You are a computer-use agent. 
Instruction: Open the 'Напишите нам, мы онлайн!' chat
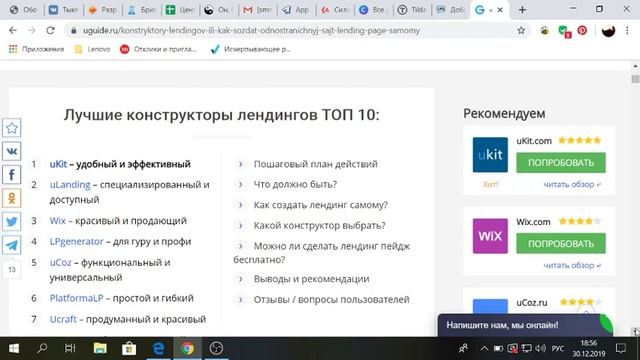click(x=525, y=325)
